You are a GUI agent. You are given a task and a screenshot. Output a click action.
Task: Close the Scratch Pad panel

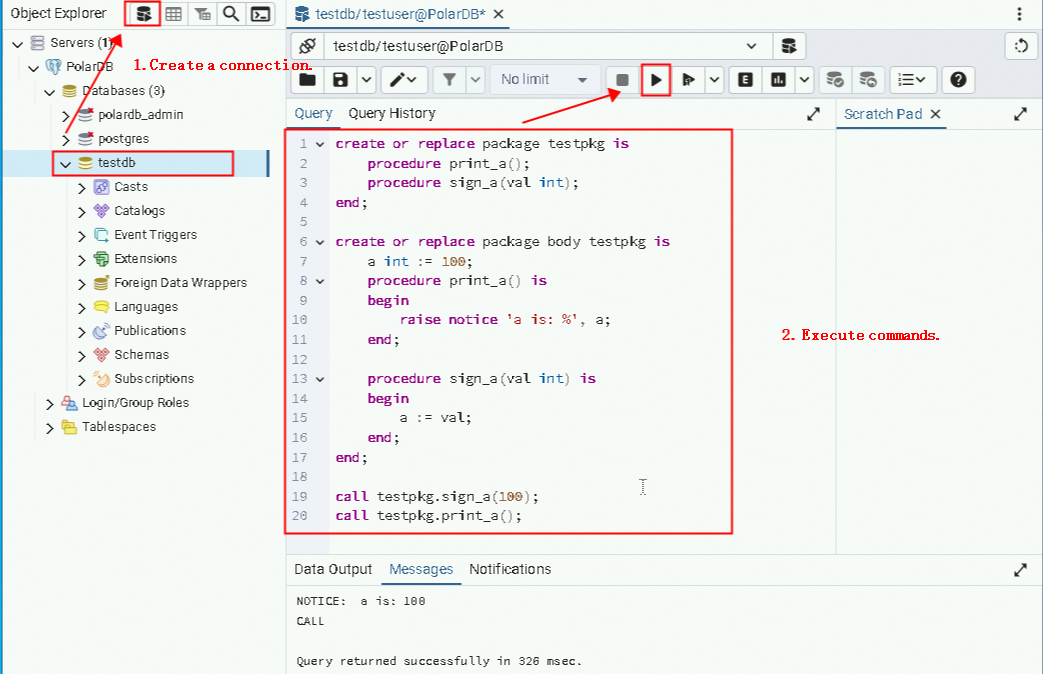click(936, 113)
